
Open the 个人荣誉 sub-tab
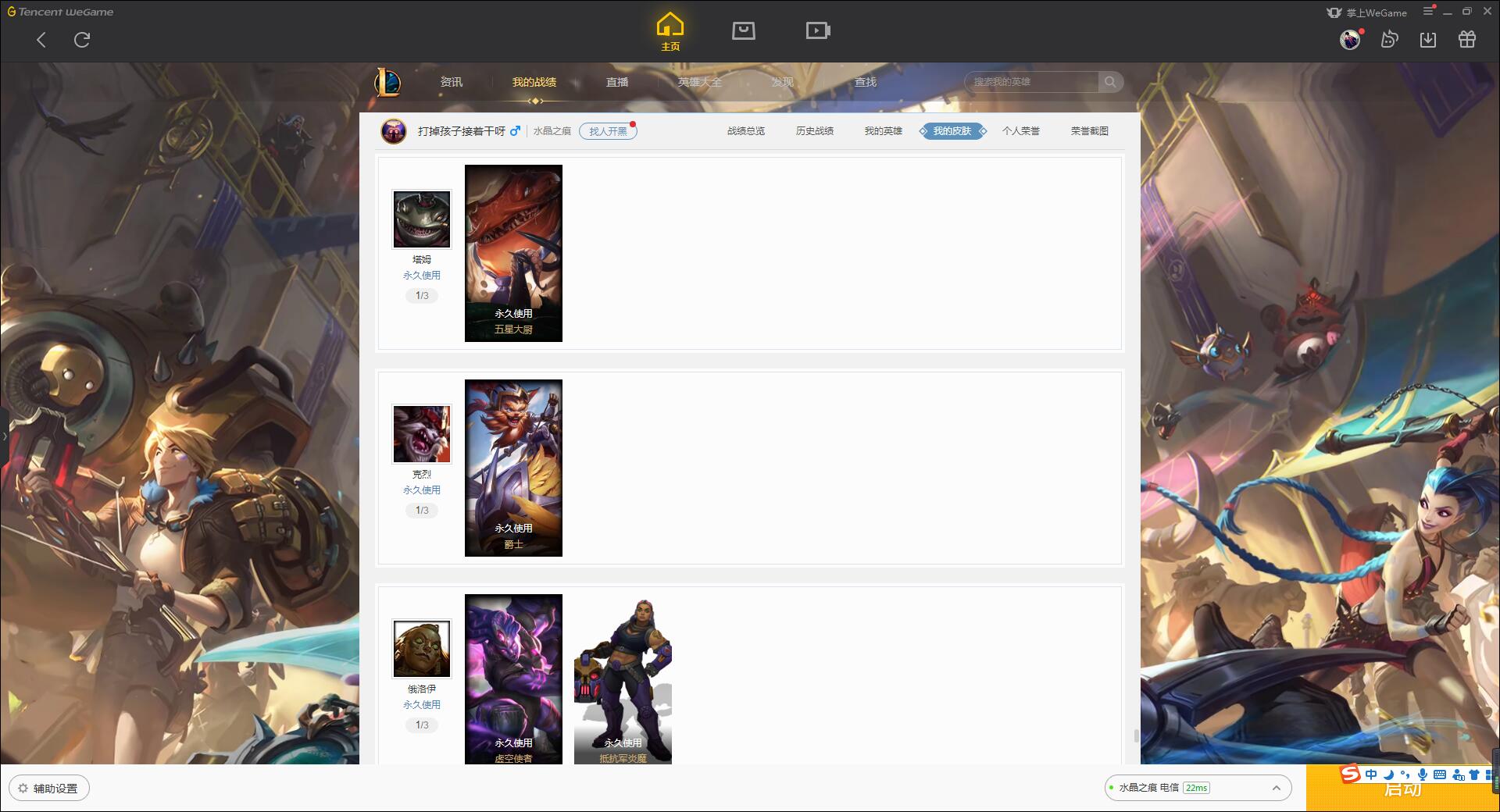(x=1021, y=131)
